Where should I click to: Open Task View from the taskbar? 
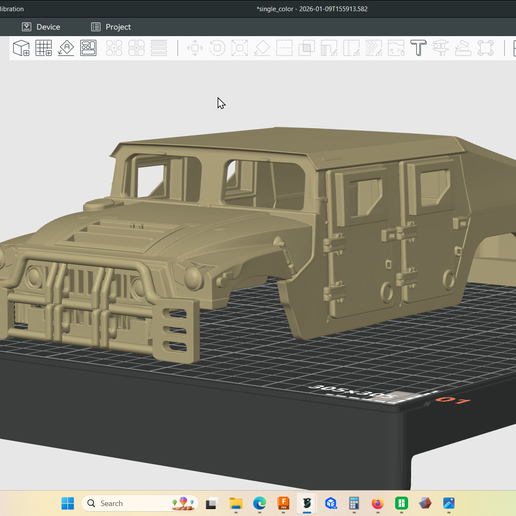click(211, 503)
